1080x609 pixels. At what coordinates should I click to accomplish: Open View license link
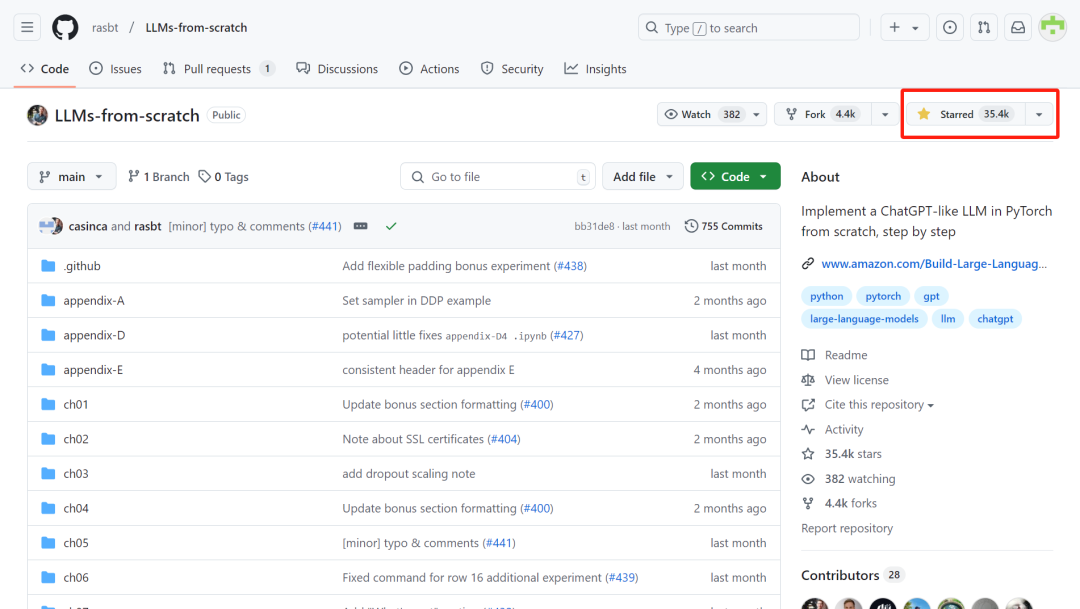857,380
